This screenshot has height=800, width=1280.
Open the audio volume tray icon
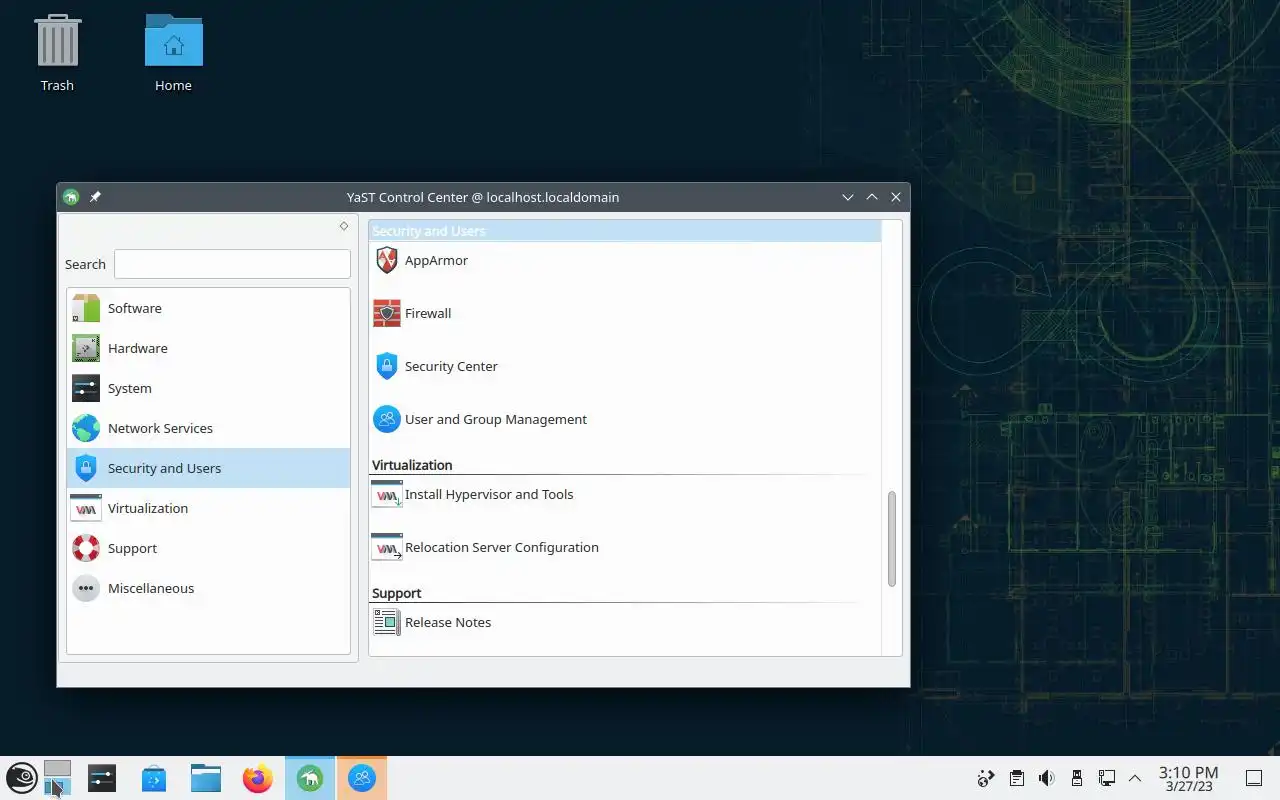1046,778
